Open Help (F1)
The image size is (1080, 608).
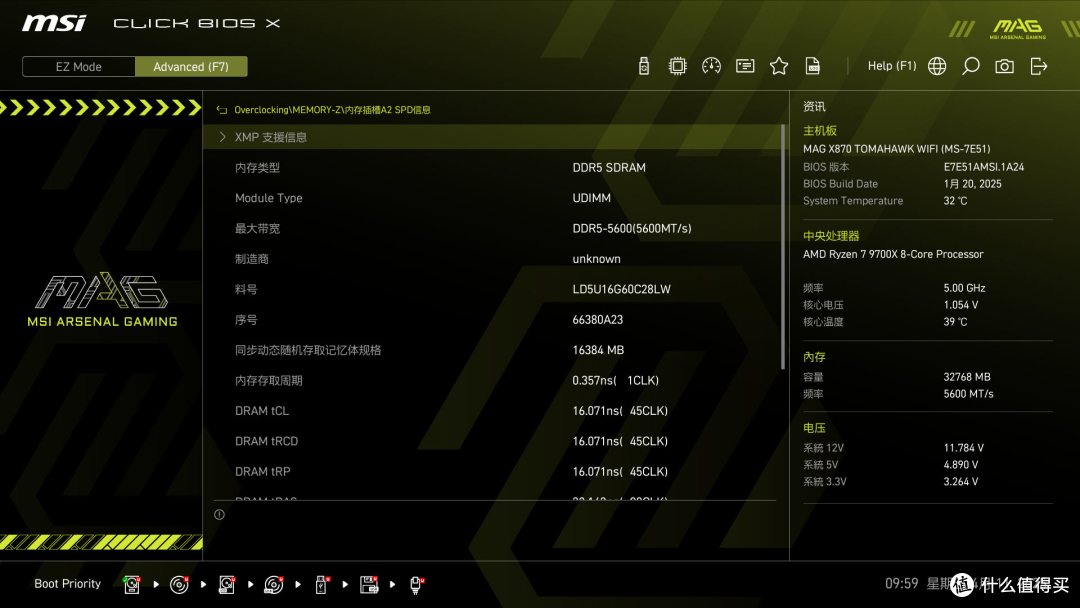tap(892, 66)
